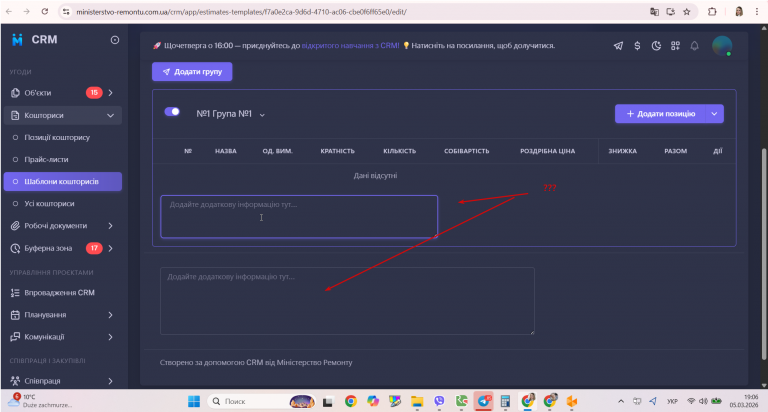This screenshot has width=768, height=412.
Task: Open the notifications bell
Action: [x=695, y=46]
